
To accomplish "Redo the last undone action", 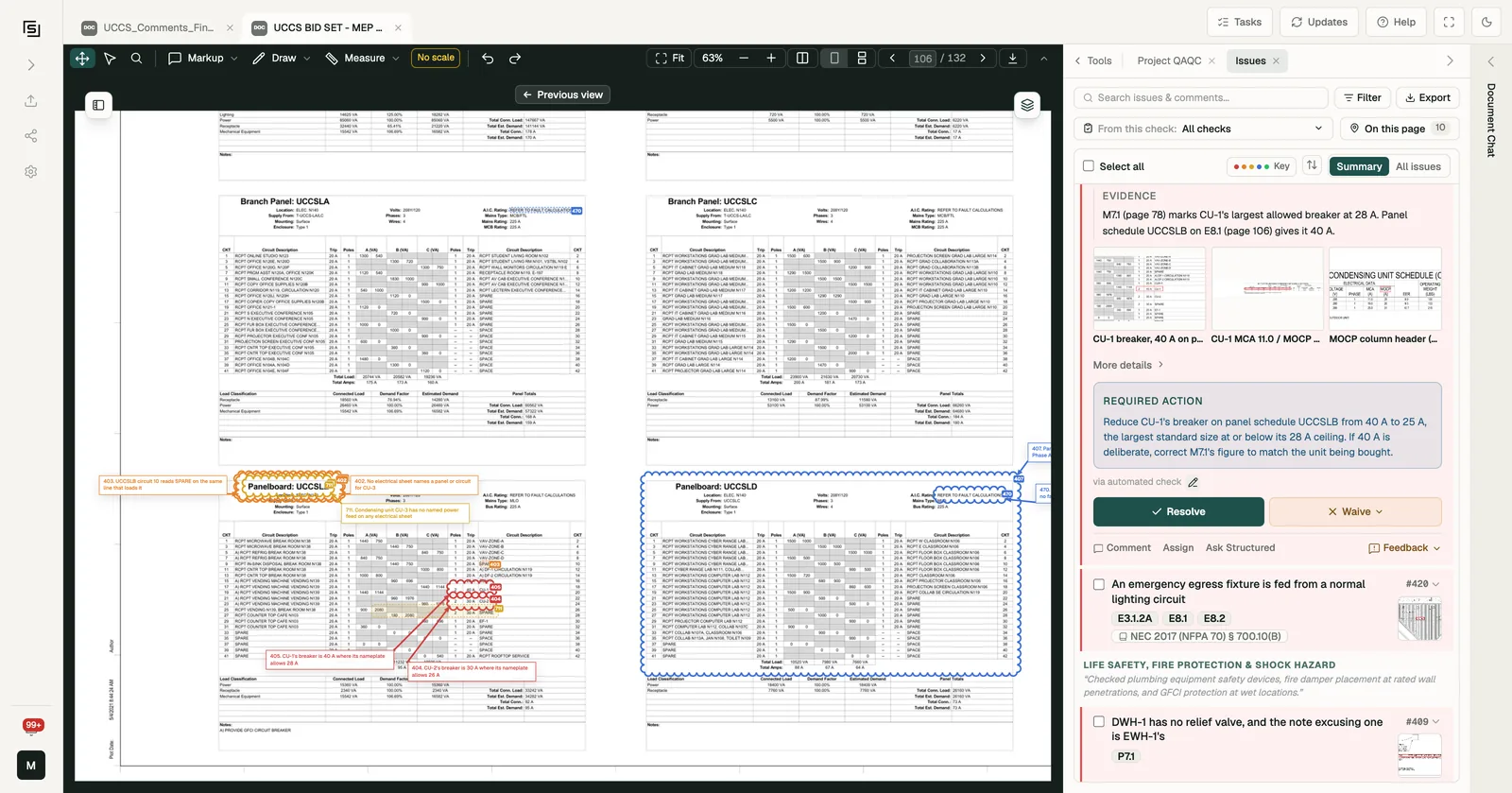I will [515, 58].
